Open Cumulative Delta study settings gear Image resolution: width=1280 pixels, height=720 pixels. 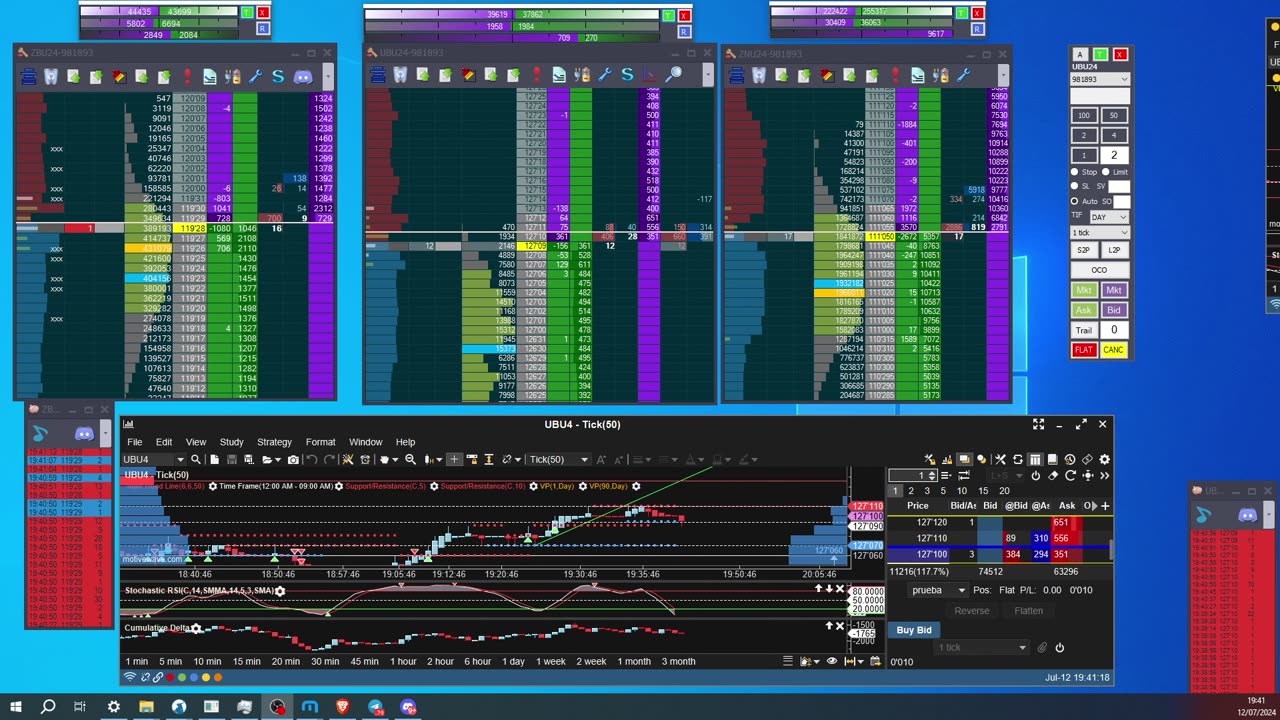(196, 628)
